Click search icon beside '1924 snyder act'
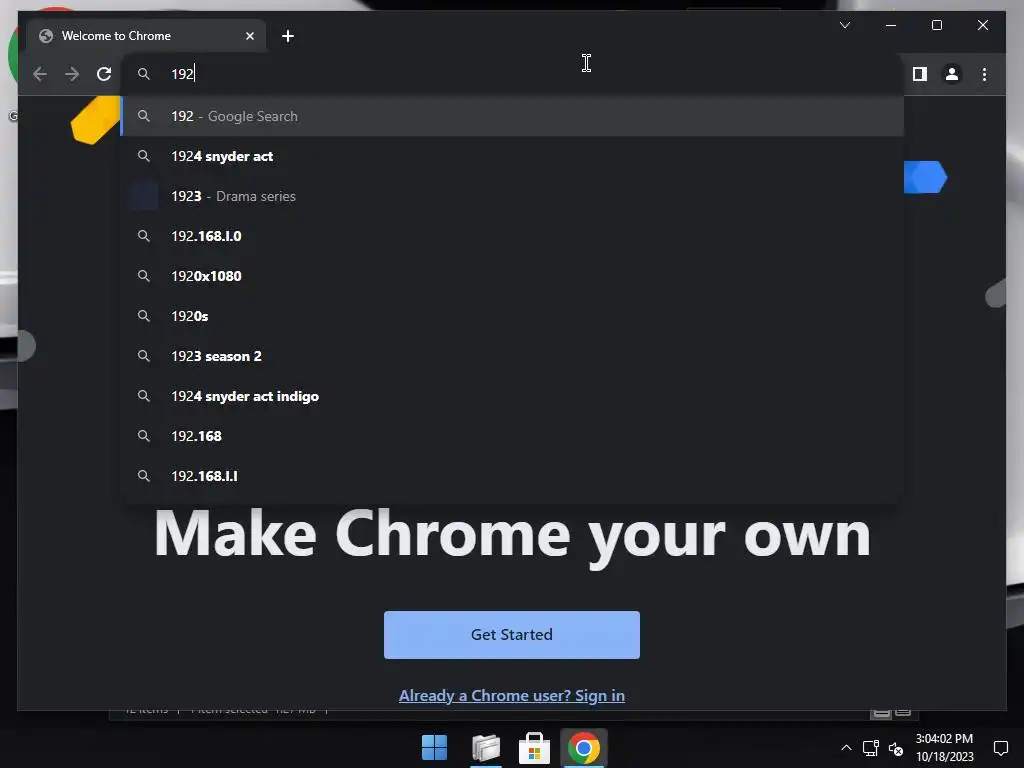The width and height of the screenshot is (1024, 768). 144,156
